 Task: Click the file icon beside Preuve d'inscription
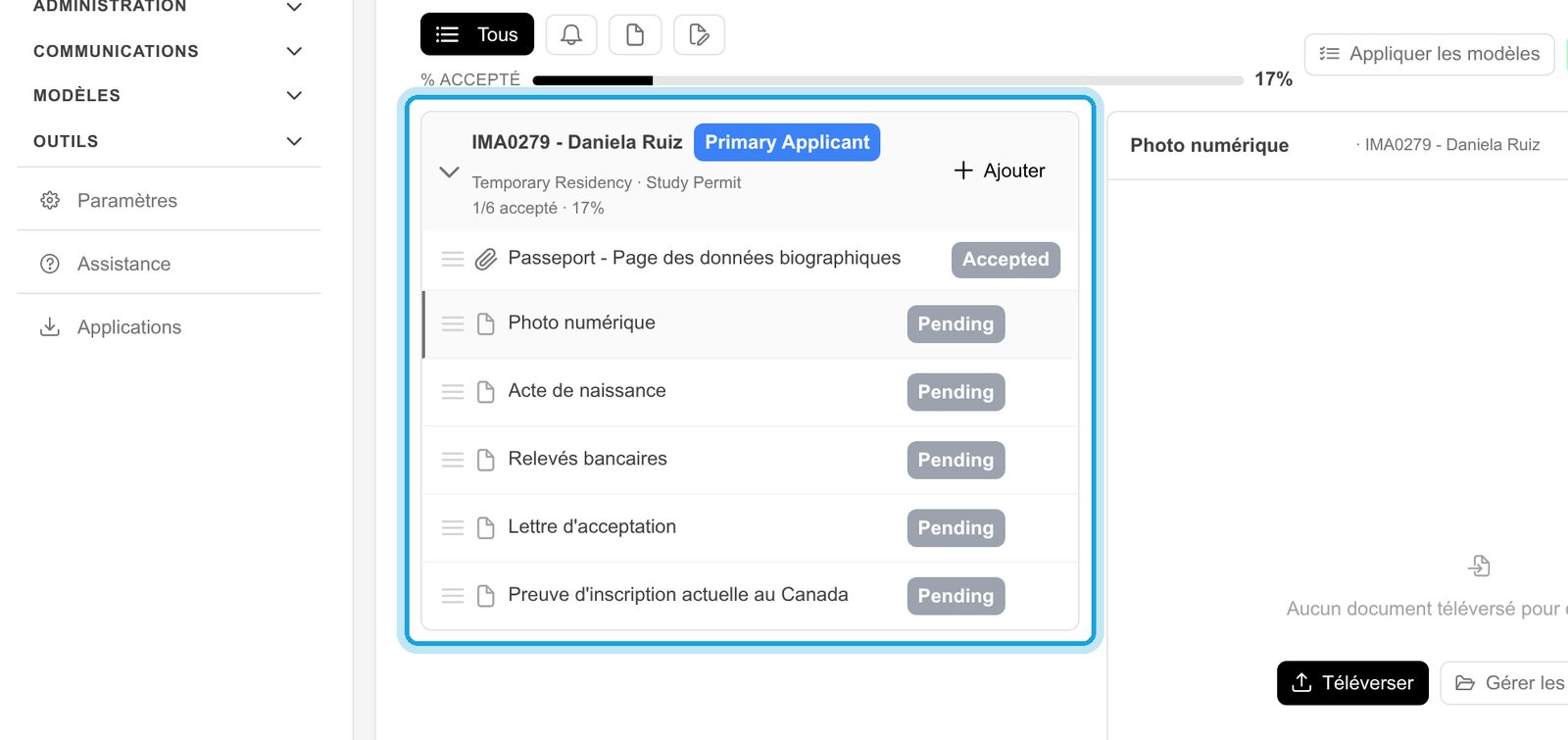pos(486,595)
